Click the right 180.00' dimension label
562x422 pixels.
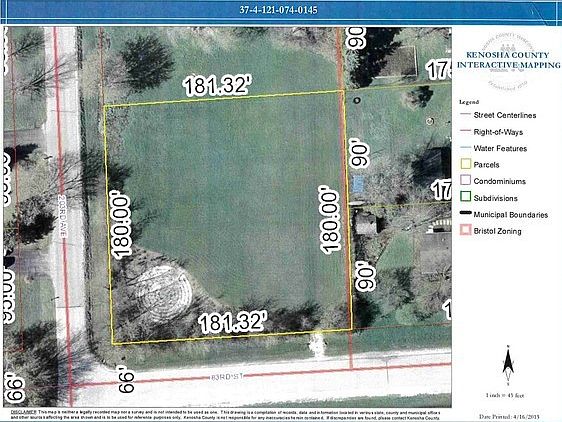point(329,222)
